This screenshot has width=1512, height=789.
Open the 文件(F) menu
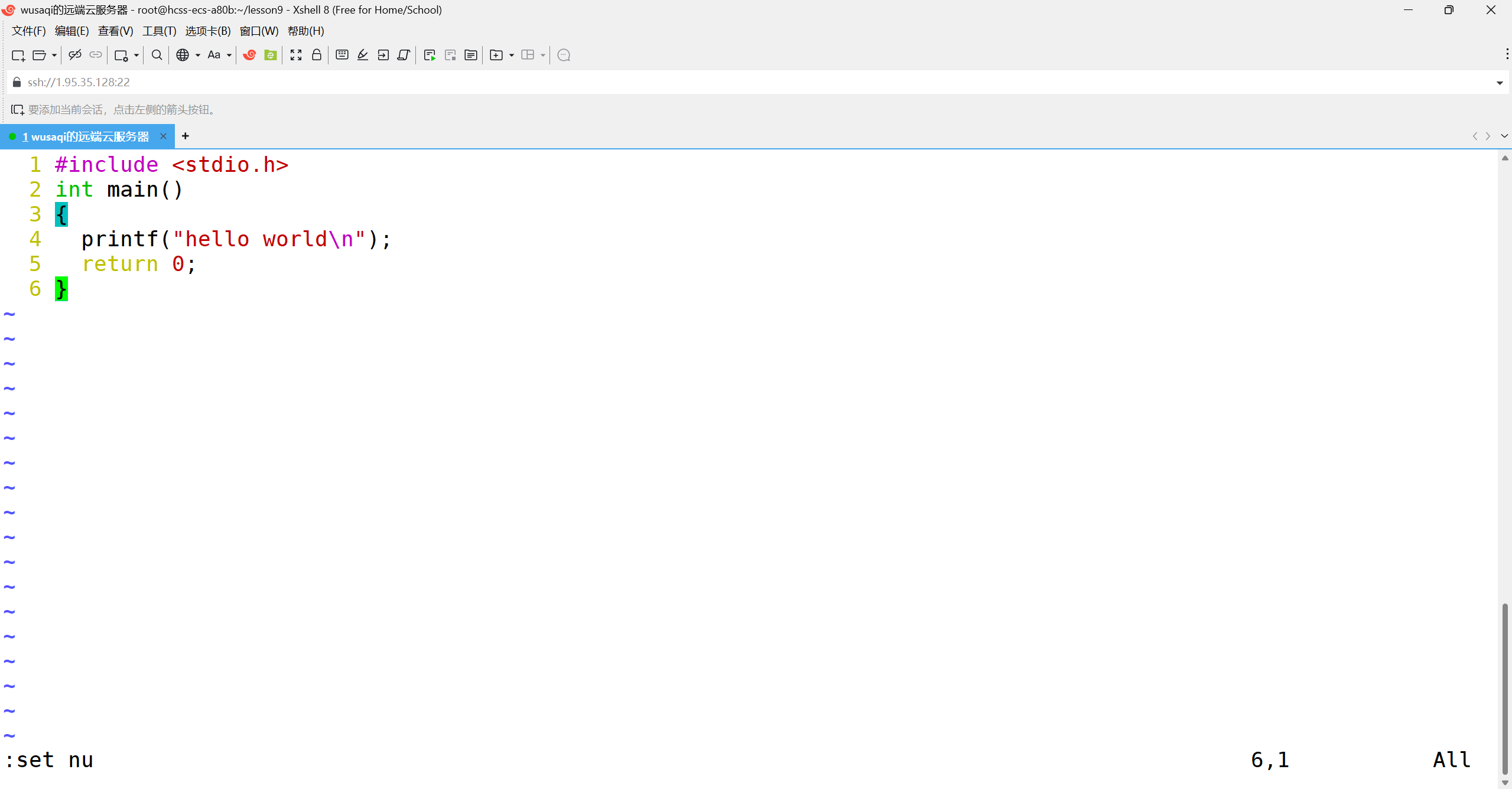point(29,31)
